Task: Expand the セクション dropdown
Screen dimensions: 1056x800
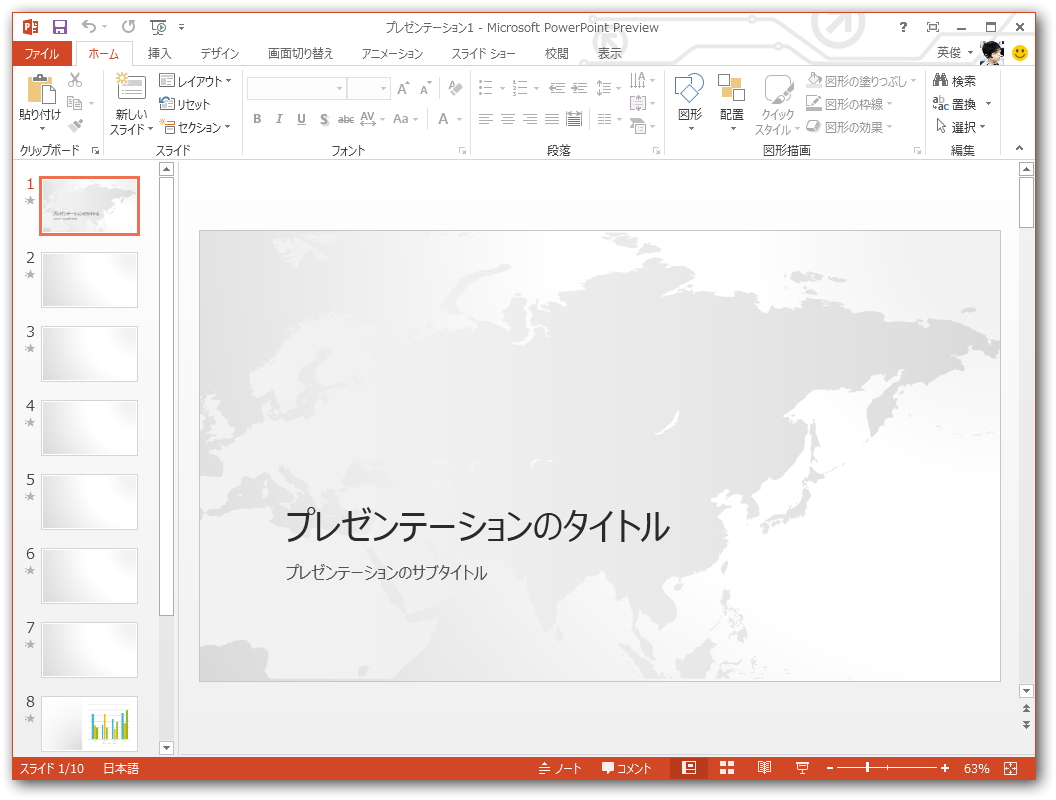Action: click(x=198, y=127)
